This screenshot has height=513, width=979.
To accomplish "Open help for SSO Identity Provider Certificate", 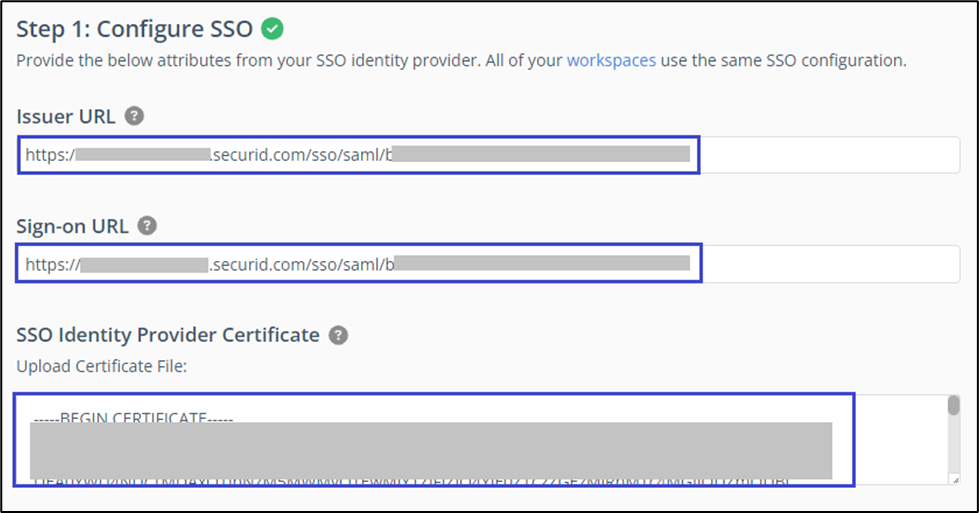I will pos(339,335).
